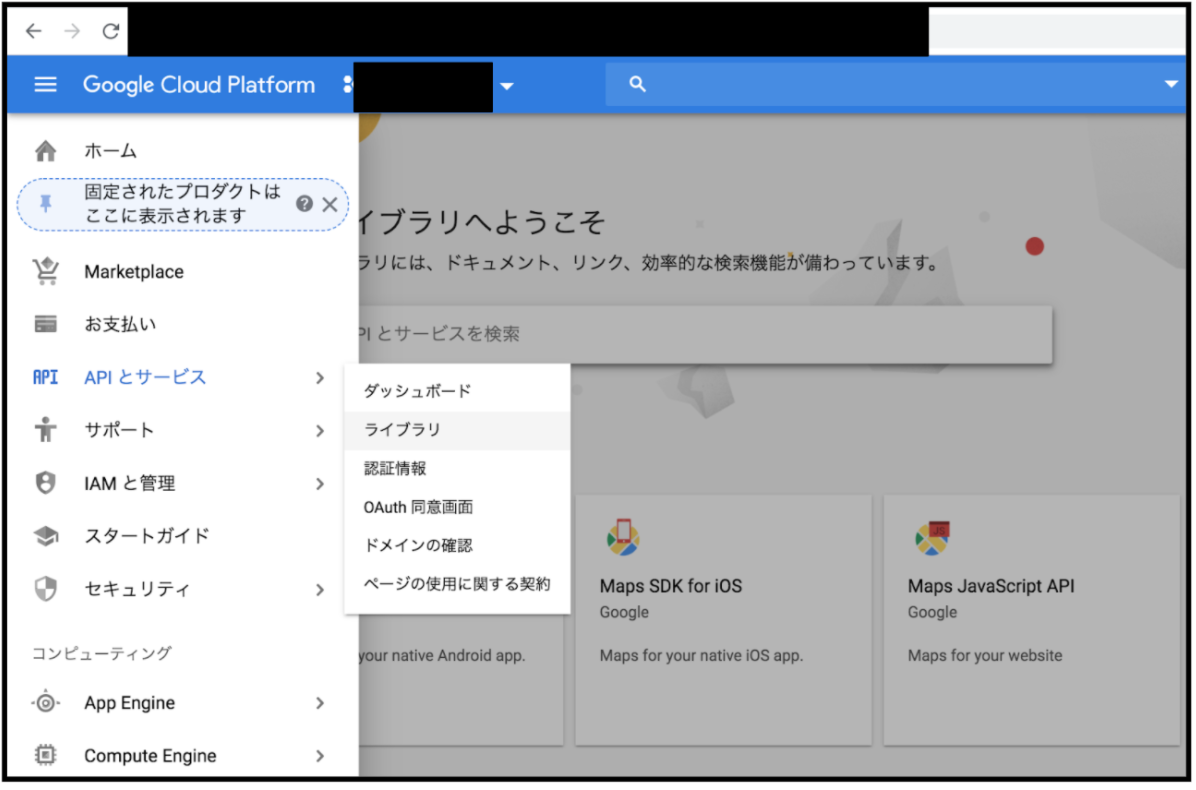Select OAuth 同意画面 in the submenu
1196x790 pixels.
point(458,508)
